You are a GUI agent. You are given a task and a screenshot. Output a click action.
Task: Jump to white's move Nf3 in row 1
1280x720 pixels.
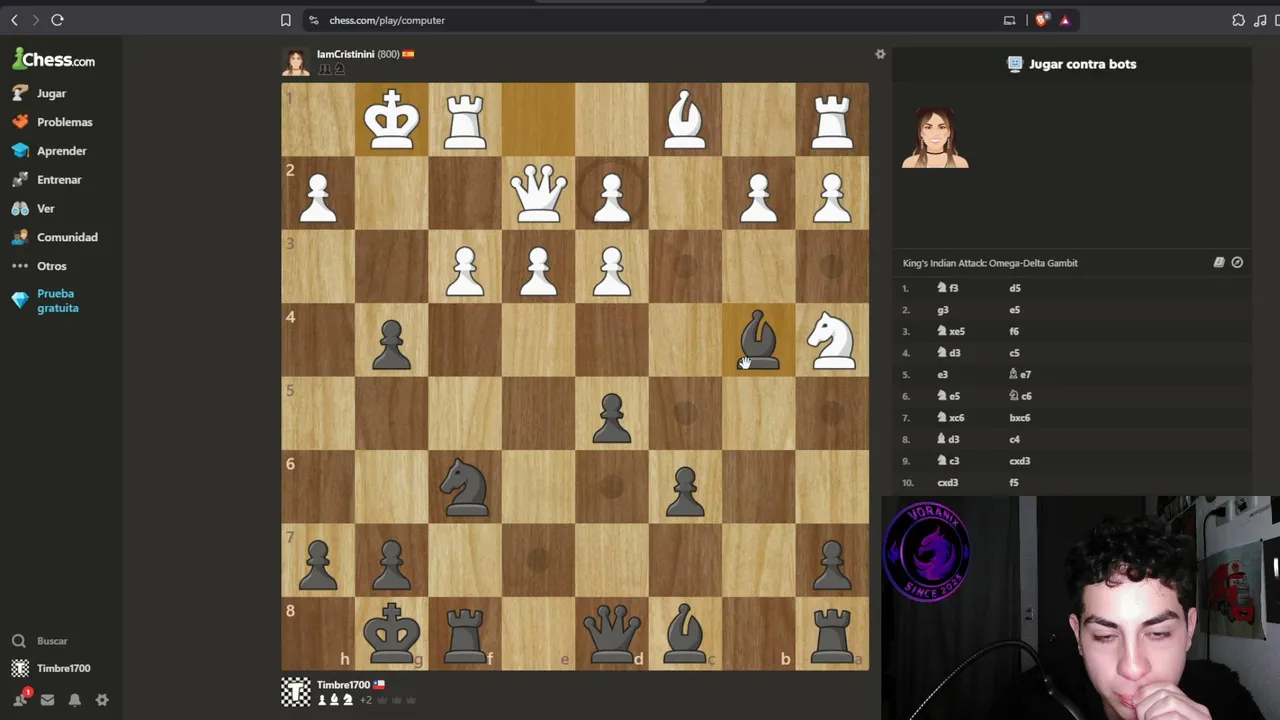(948, 288)
